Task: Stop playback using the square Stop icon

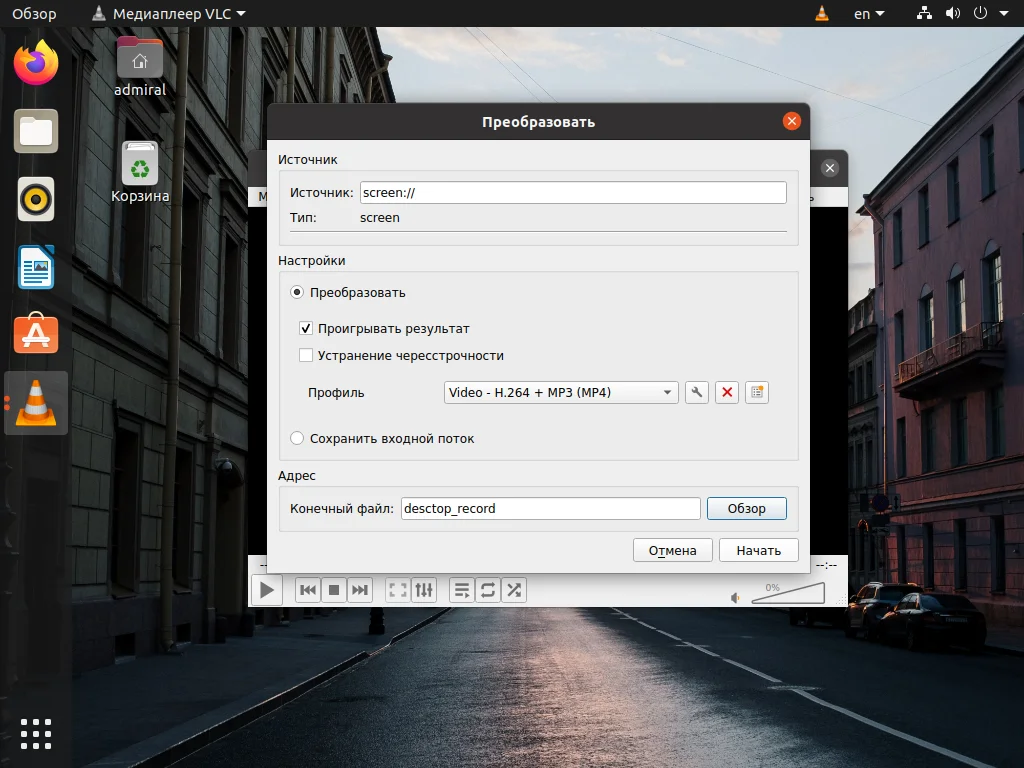Action: point(334,590)
